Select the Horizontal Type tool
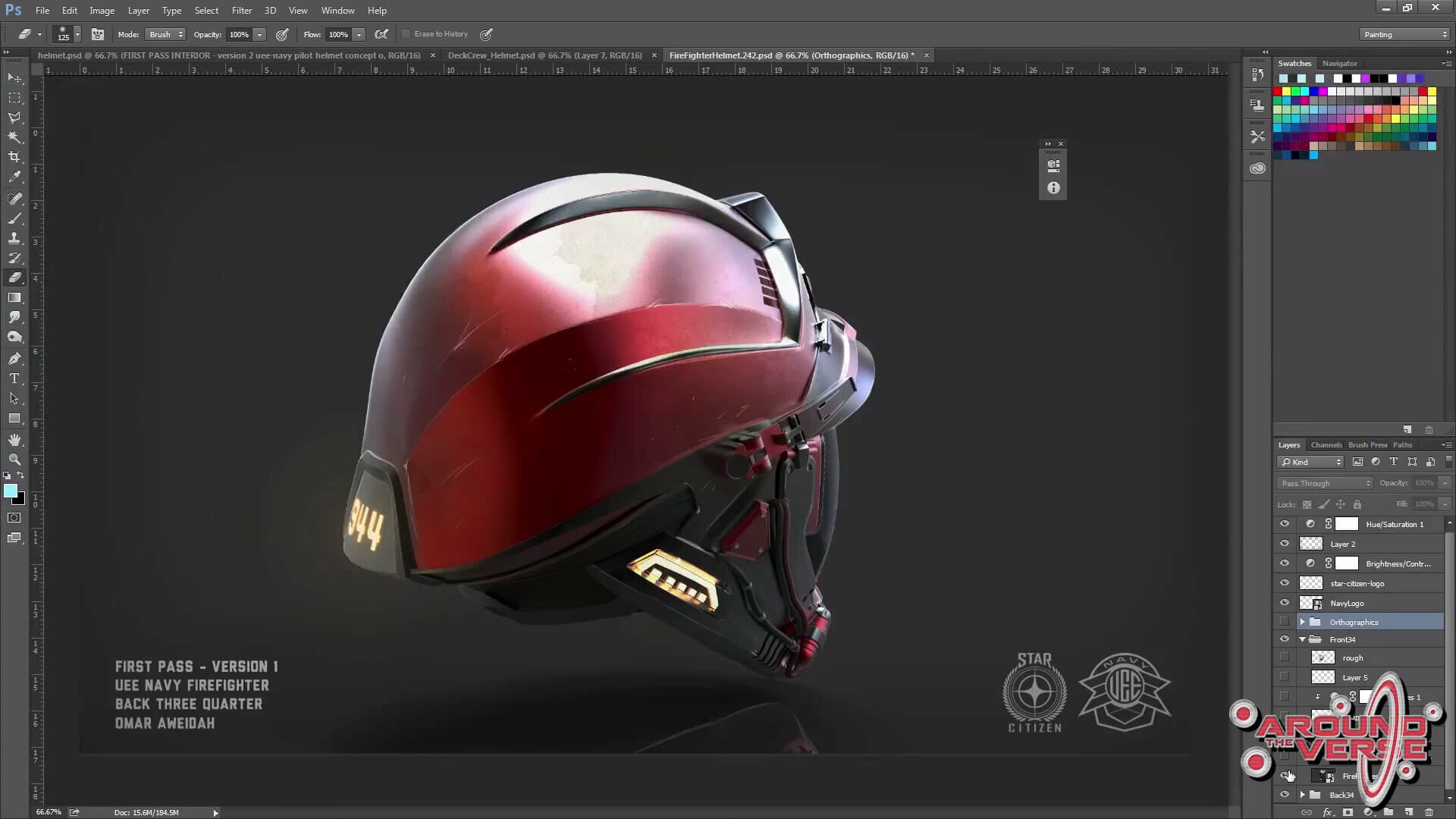1456x819 pixels. 14,378
